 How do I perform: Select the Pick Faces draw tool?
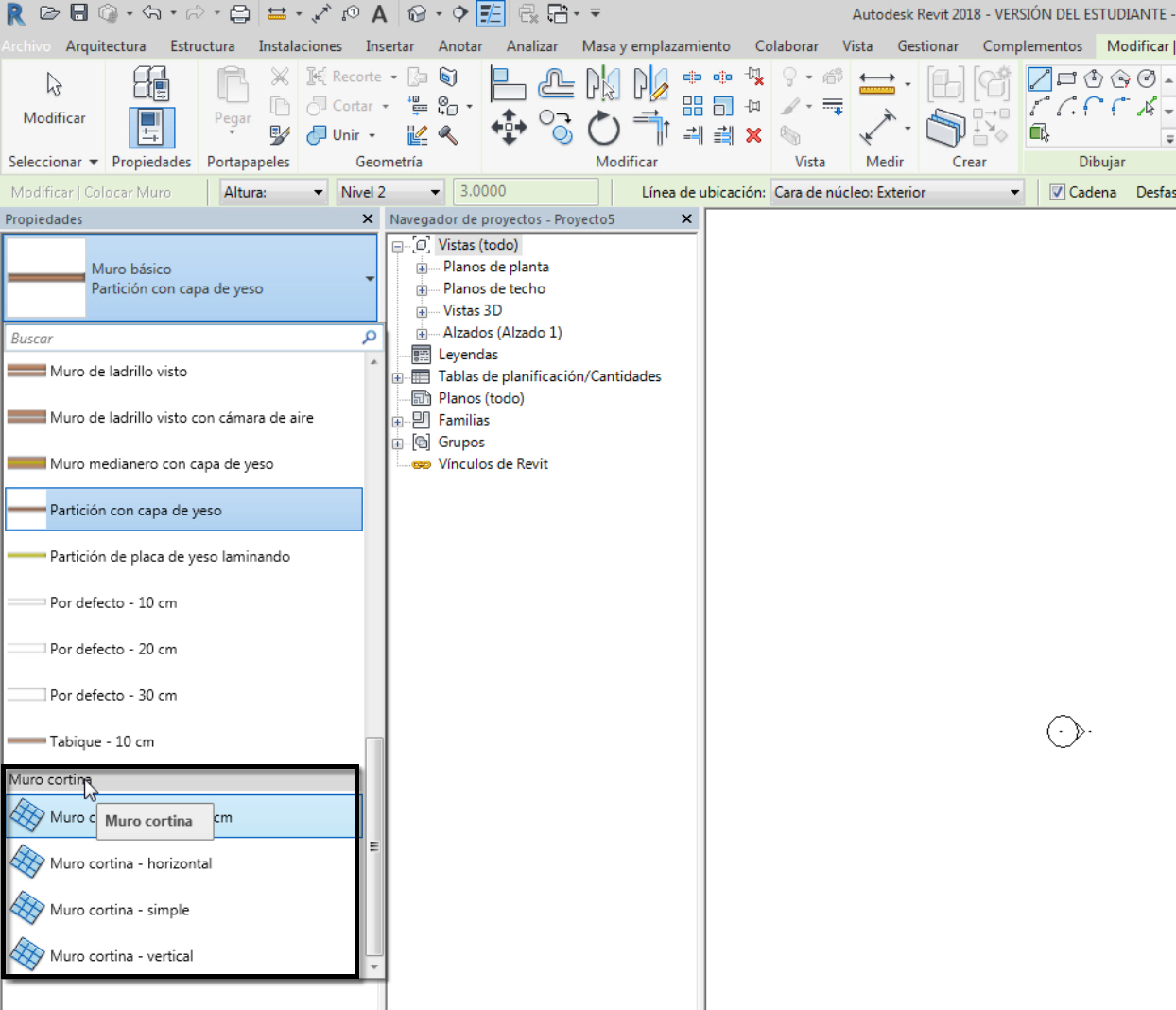(1039, 133)
